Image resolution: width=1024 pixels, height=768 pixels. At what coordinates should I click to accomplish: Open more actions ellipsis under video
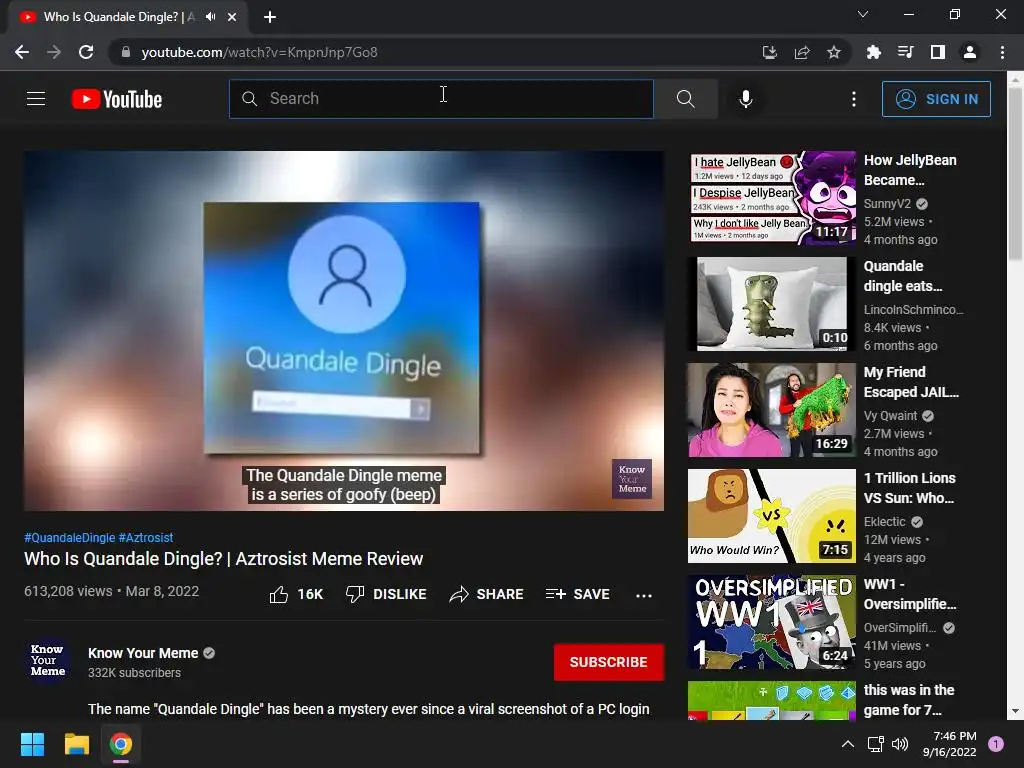644,595
